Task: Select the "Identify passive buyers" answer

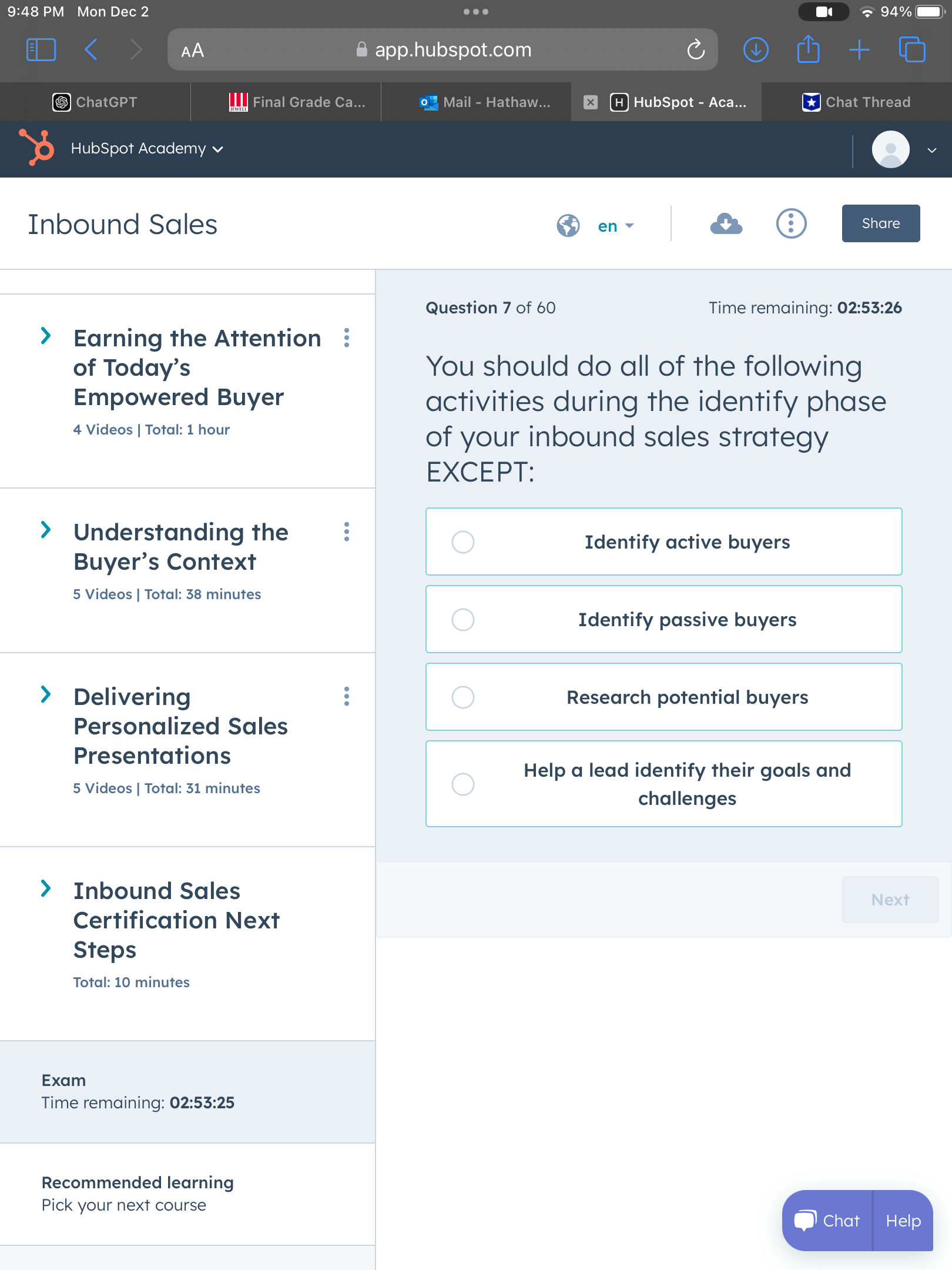Action: [x=664, y=619]
